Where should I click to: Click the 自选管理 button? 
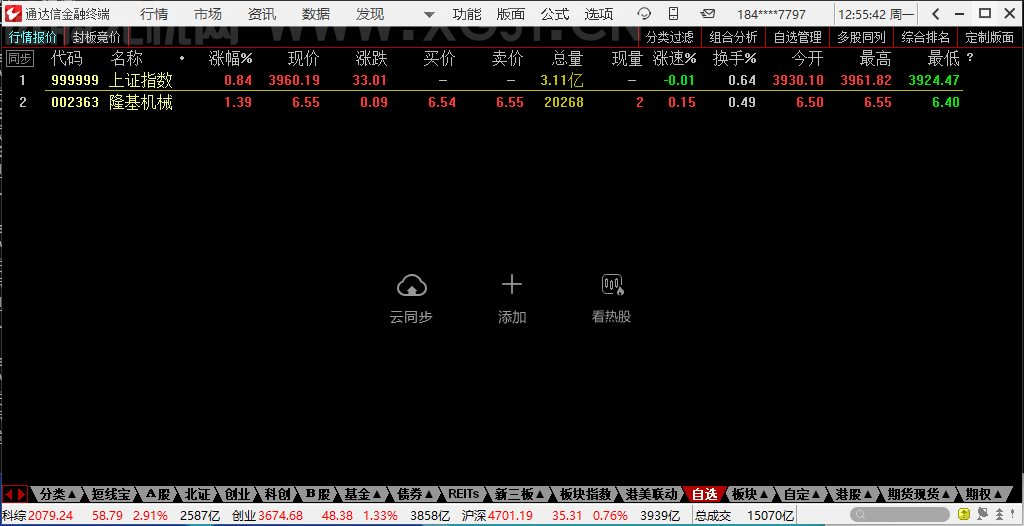797,37
